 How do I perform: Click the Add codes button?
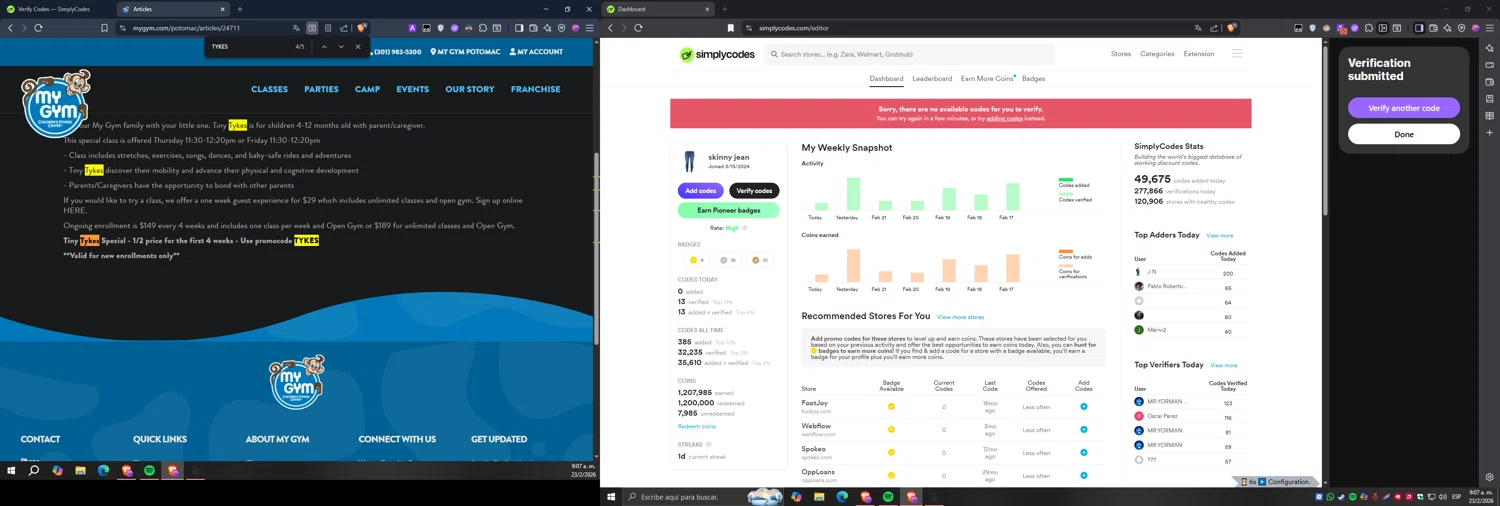tap(701, 191)
